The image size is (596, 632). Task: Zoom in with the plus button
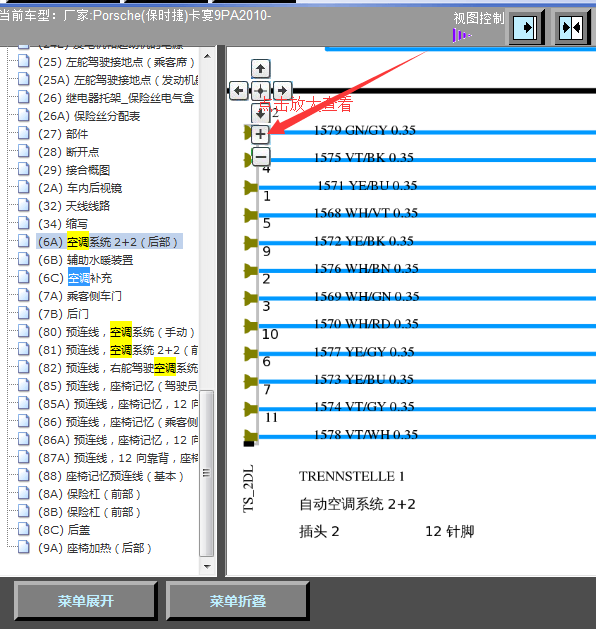(x=260, y=134)
